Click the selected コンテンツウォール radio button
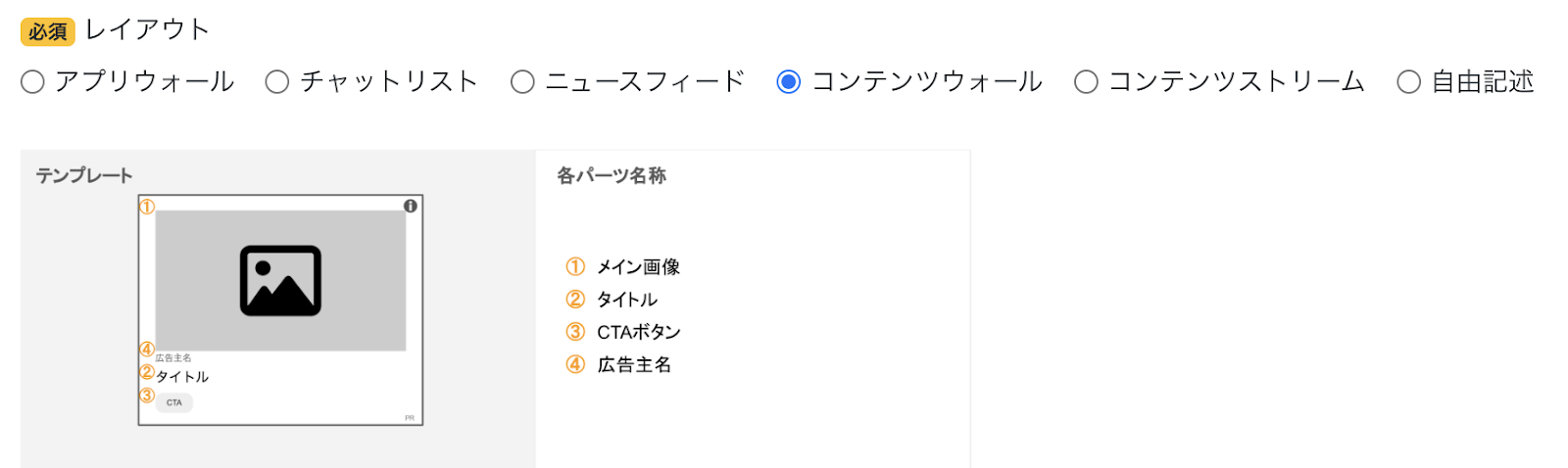This screenshot has width=1568, height=468. pos(788,82)
